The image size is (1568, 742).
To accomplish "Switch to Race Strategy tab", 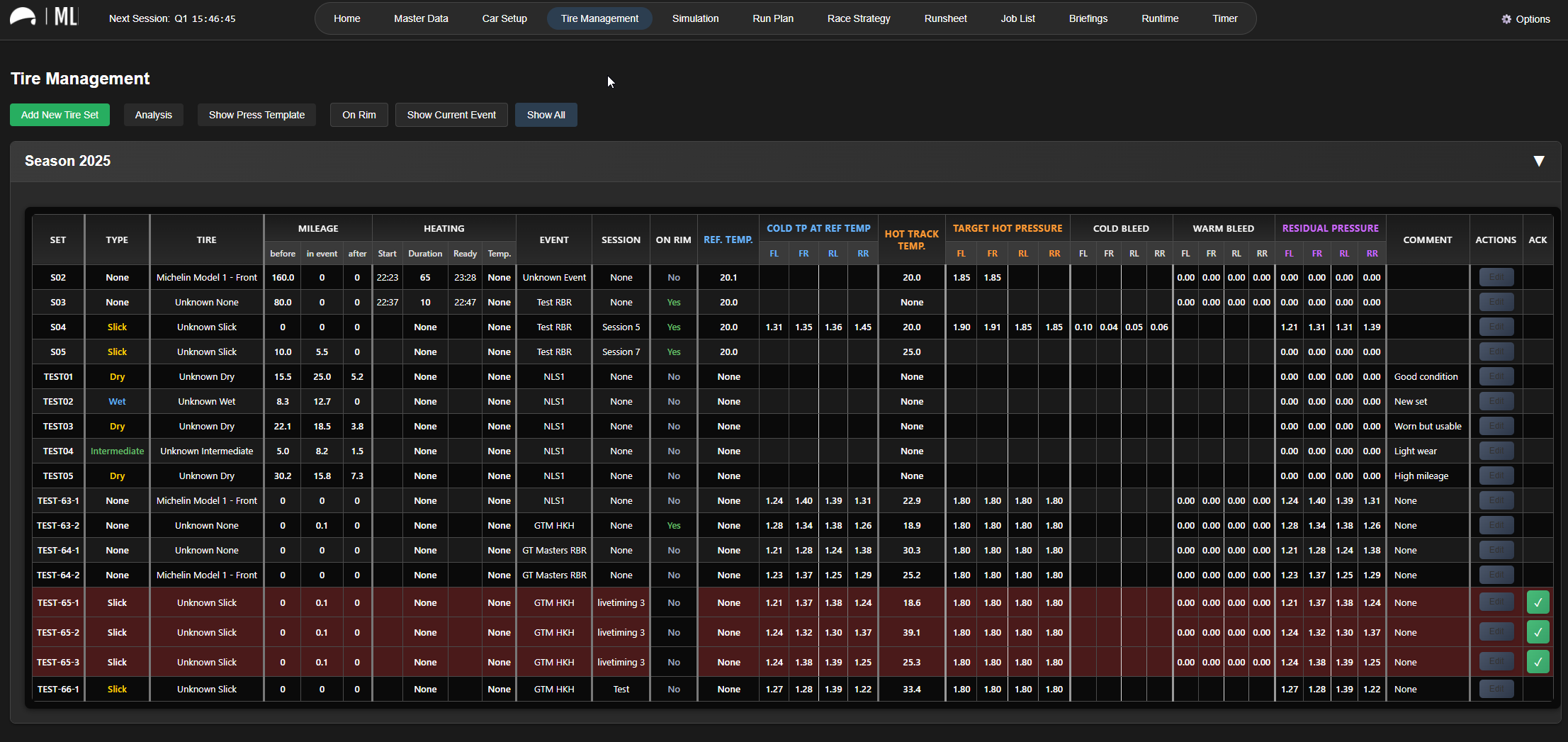I will tap(859, 18).
